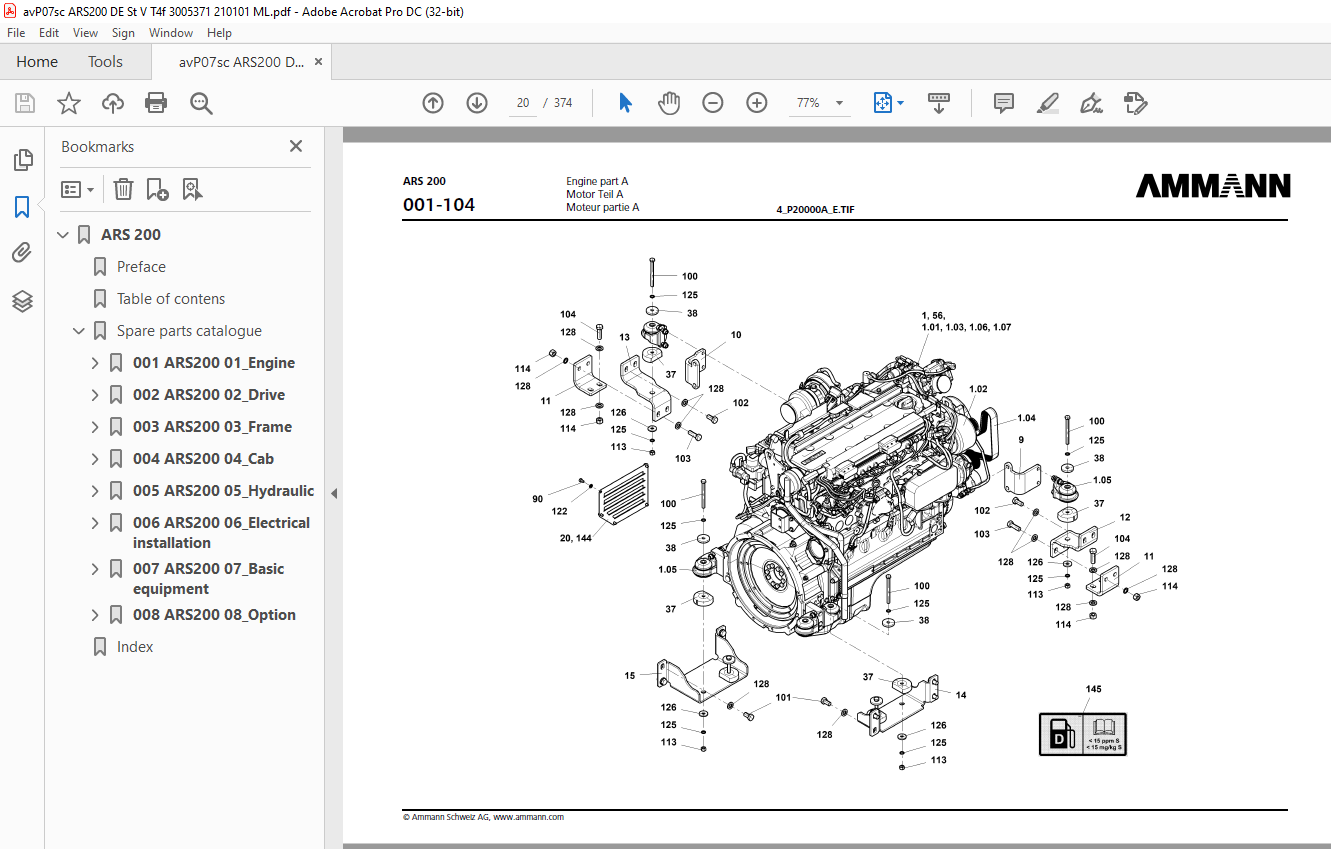Open the find text magnifier tool

201,103
